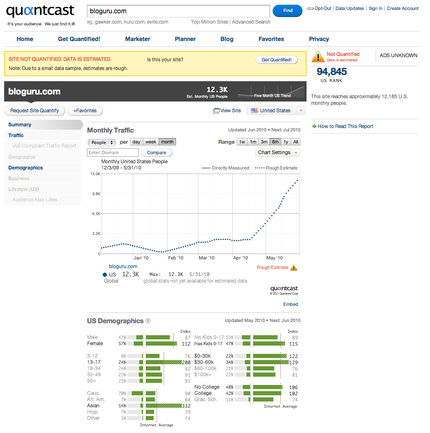
Task: Open the Favorites nav item
Action: [x=271, y=39]
